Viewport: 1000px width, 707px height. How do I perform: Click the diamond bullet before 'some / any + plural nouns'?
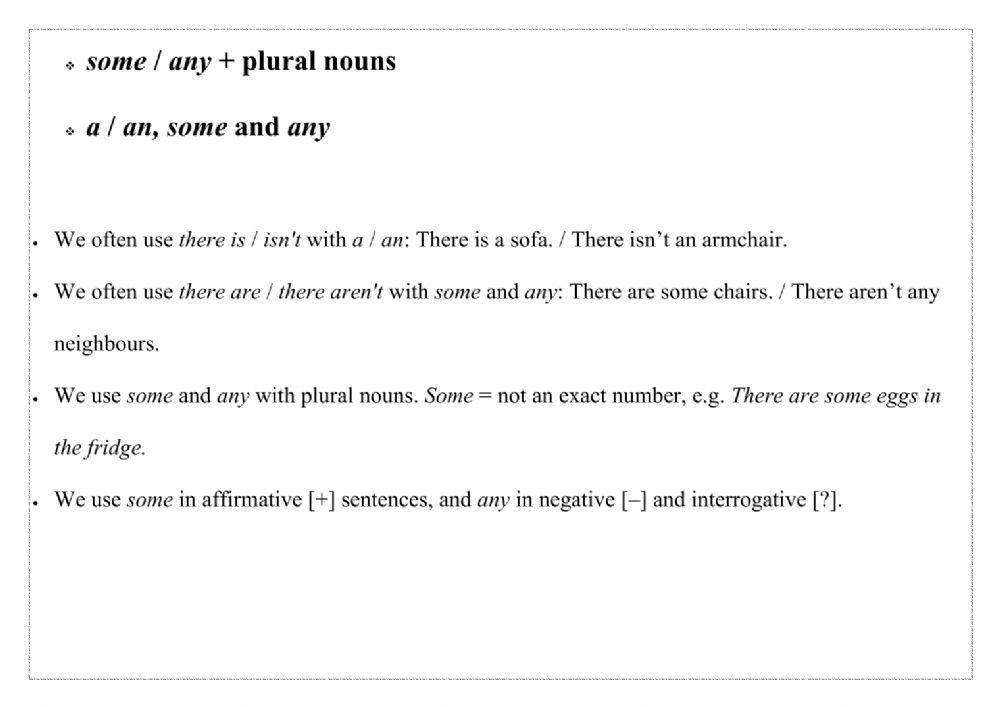[70, 65]
